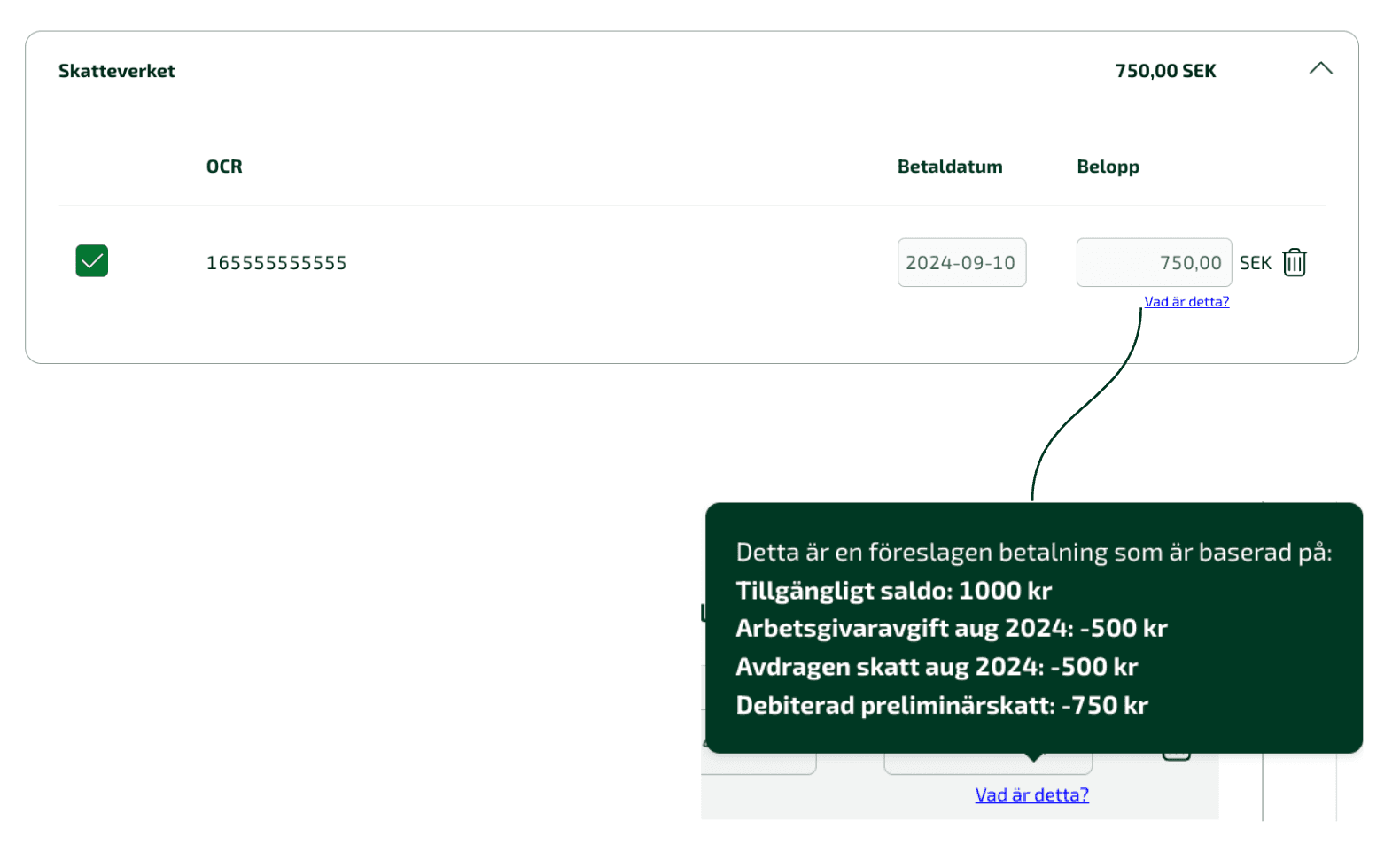Image resolution: width=1400 pixels, height=852 pixels.
Task: Select the "Tillgängligt saldo: 1000 kr" tooltip line
Action: 893,591
